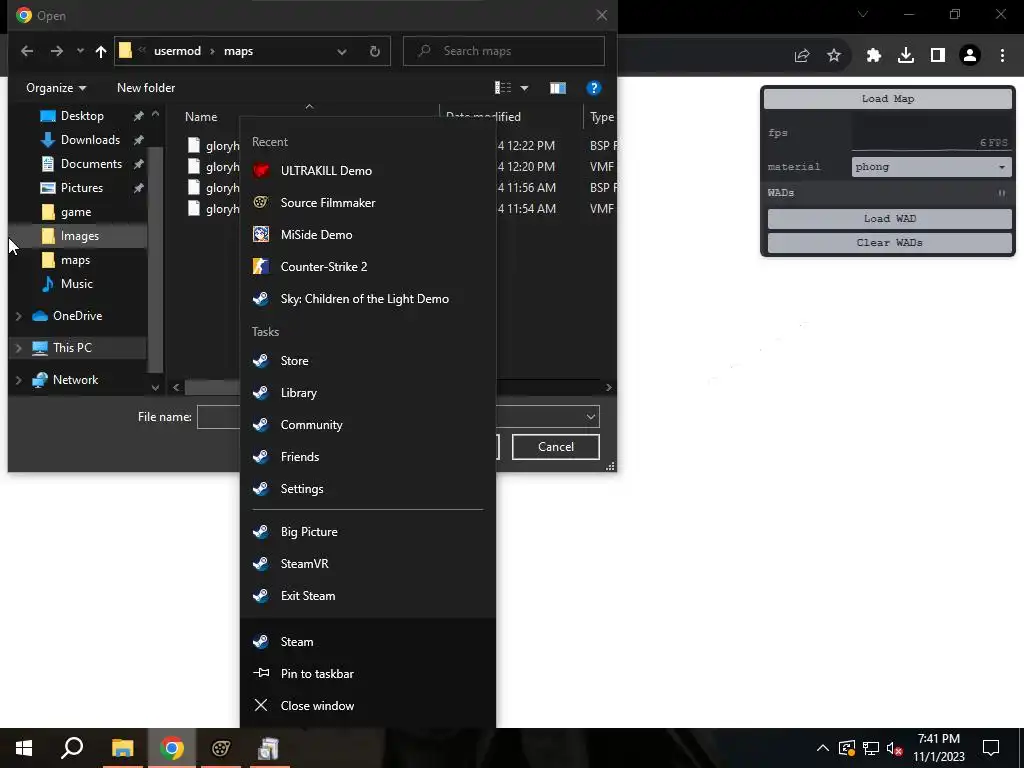This screenshot has height=768, width=1024.
Task: Launch Source Filmmaker from jump list
Action: [x=368, y=202]
